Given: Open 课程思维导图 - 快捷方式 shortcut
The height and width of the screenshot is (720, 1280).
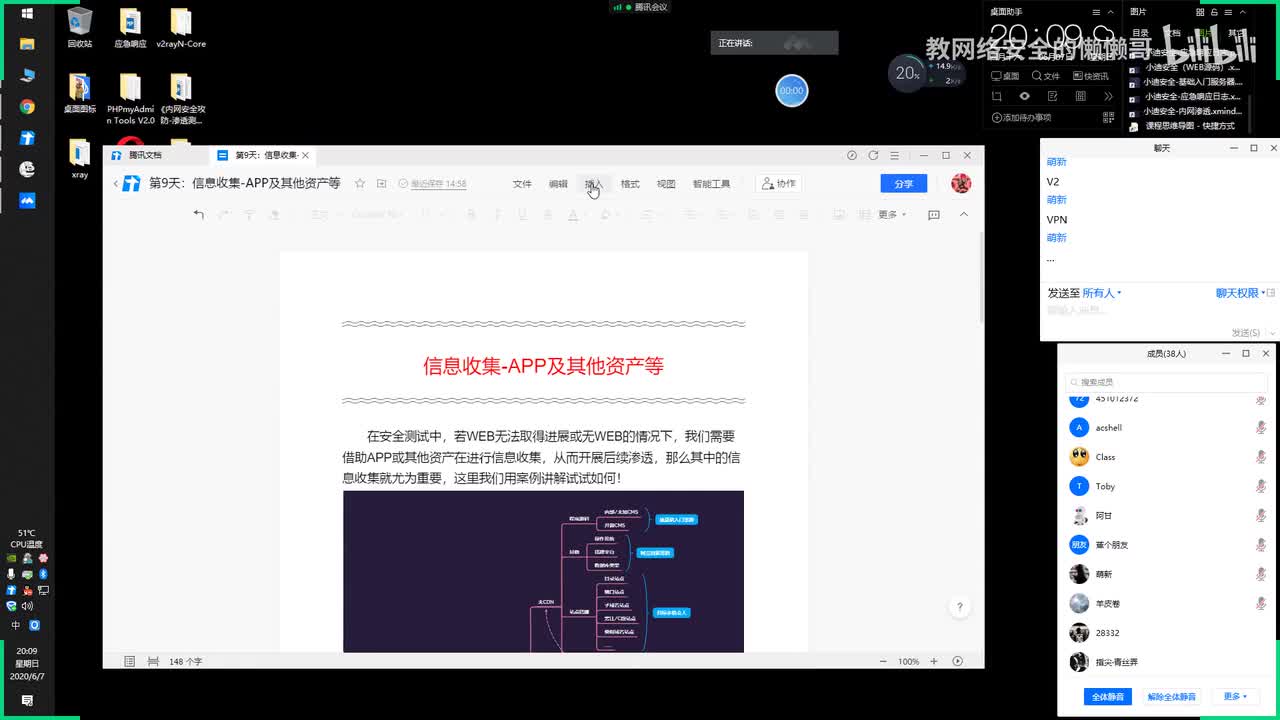Looking at the screenshot, I should point(1182,126).
